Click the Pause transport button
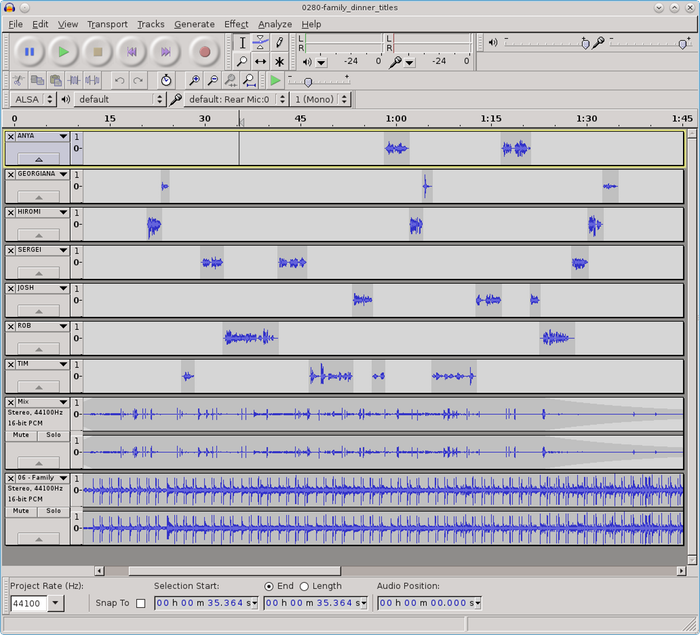Image resolution: width=700 pixels, height=635 pixels. click(x=29, y=52)
